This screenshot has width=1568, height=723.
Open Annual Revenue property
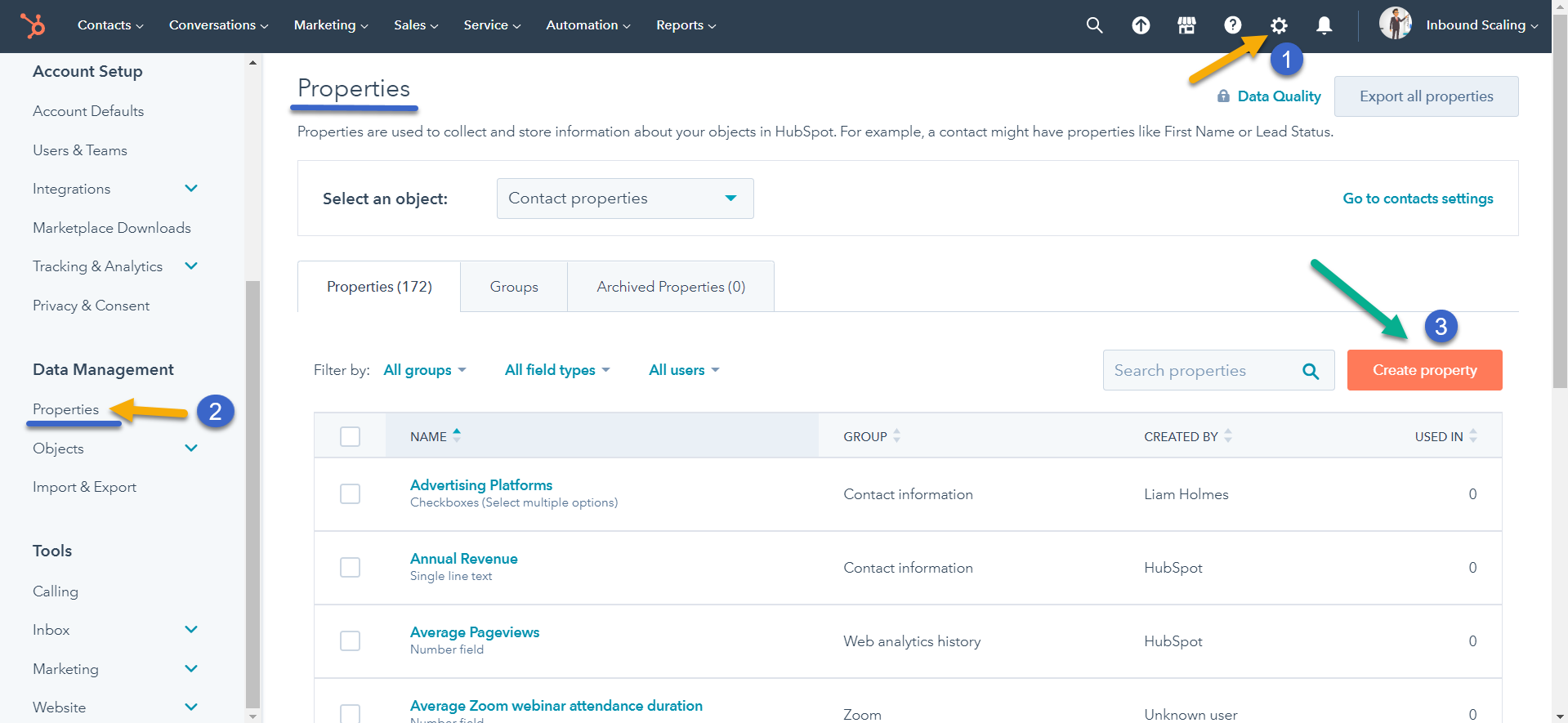[x=464, y=559]
